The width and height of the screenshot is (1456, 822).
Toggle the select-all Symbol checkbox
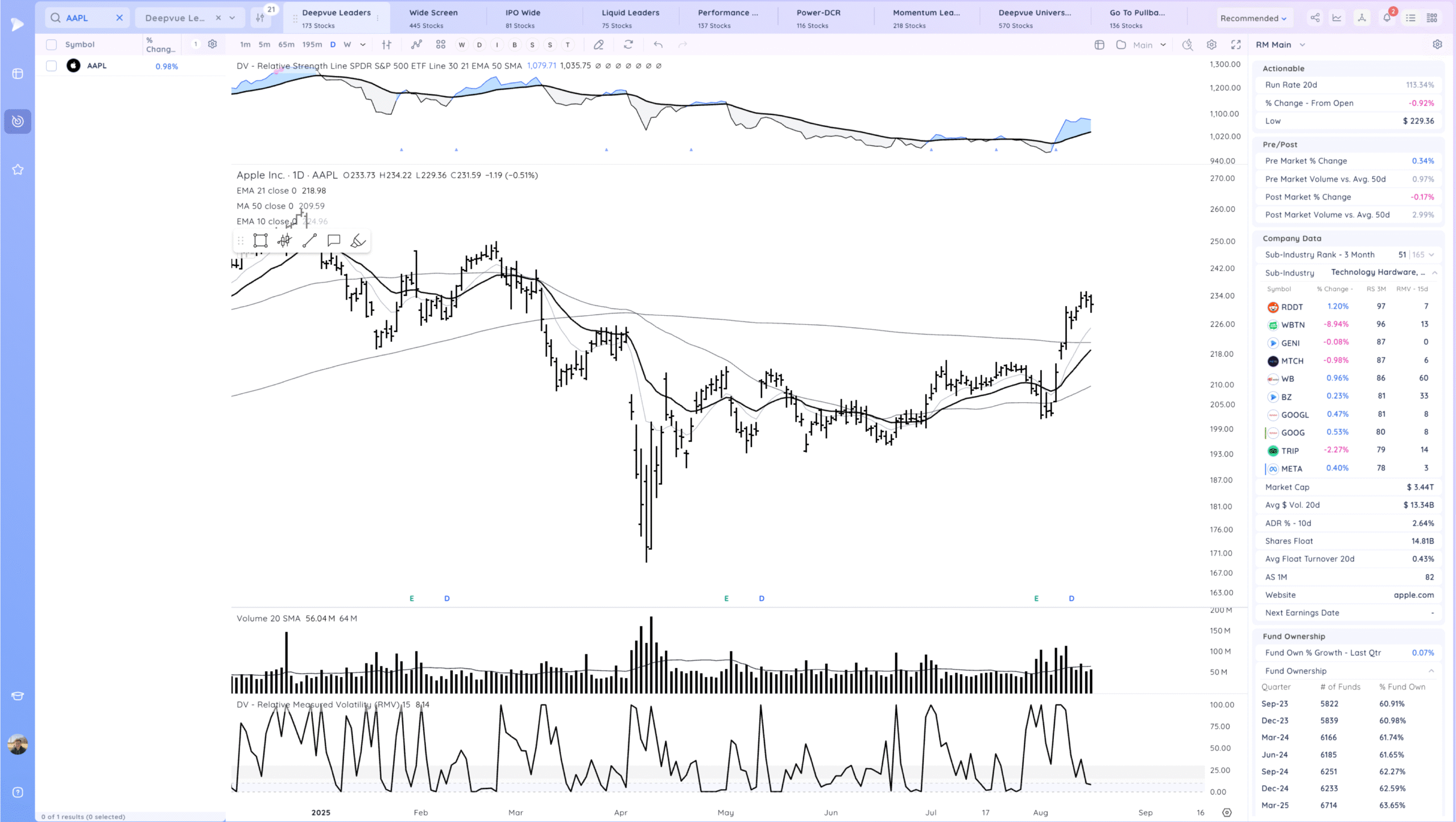(51, 44)
